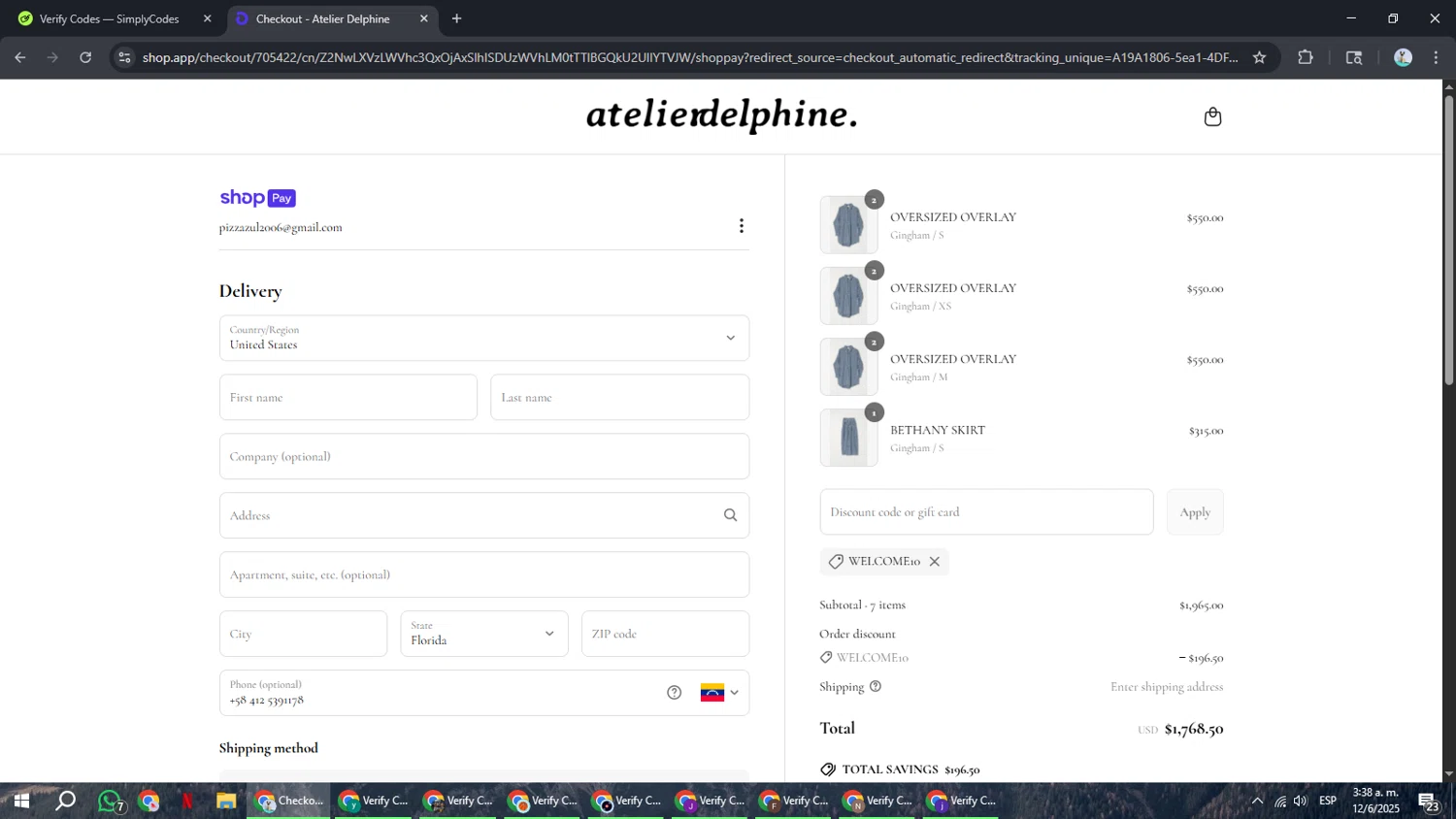
Task: Click the TOTAL SAVINGS $196.50 line
Action: [x=900, y=770]
